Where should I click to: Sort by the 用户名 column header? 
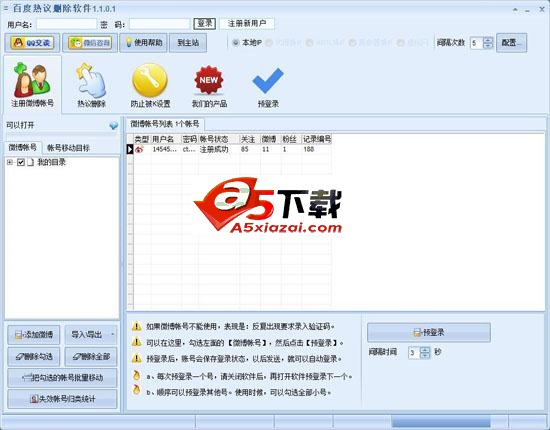(x=166, y=139)
